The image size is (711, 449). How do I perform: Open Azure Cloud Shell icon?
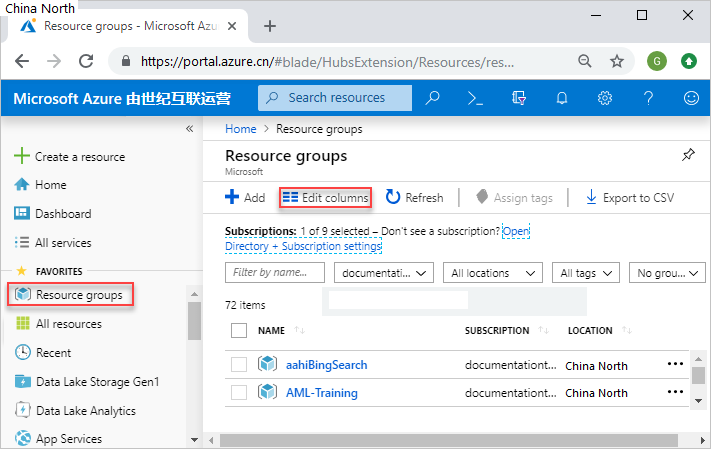click(475, 98)
